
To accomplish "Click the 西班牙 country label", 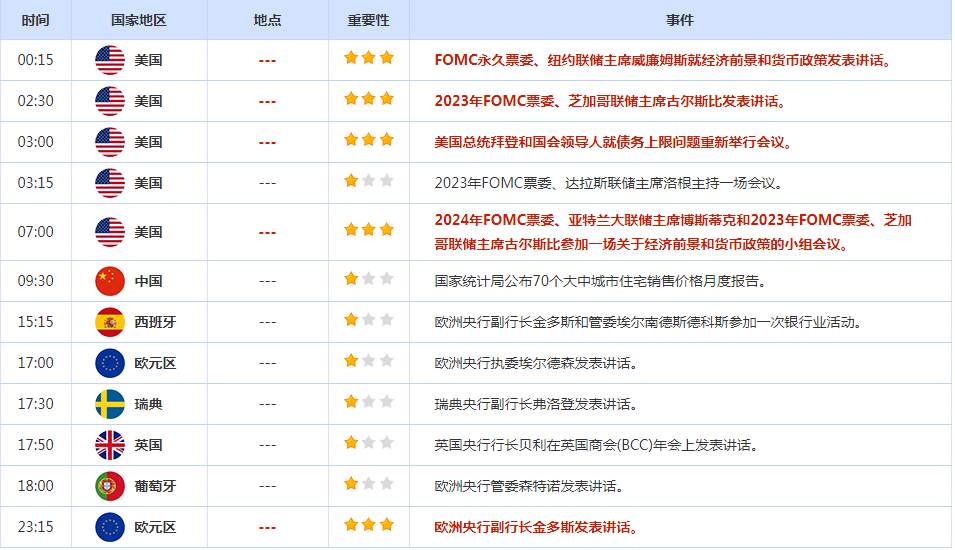I will pyautogui.click(x=155, y=322).
